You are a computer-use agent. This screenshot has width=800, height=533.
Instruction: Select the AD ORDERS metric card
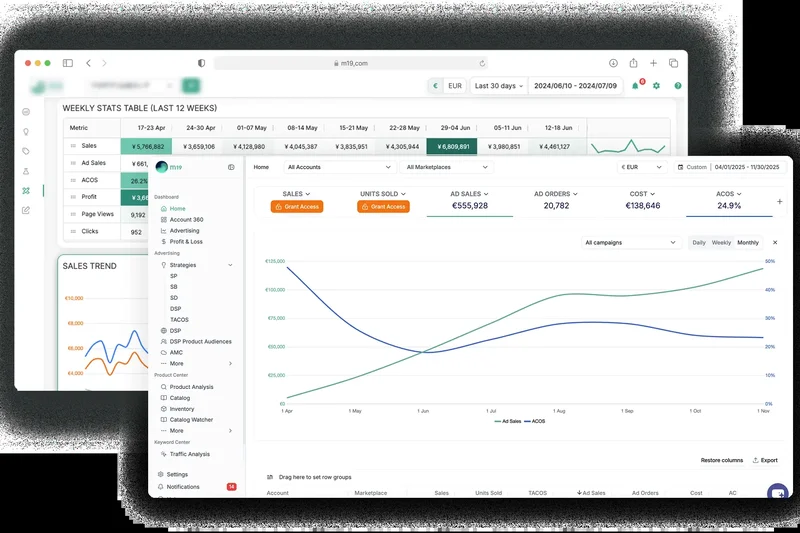click(x=556, y=201)
